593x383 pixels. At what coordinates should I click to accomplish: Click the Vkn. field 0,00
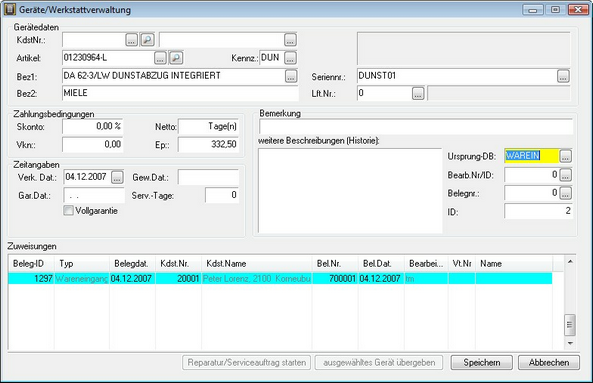click(x=93, y=144)
